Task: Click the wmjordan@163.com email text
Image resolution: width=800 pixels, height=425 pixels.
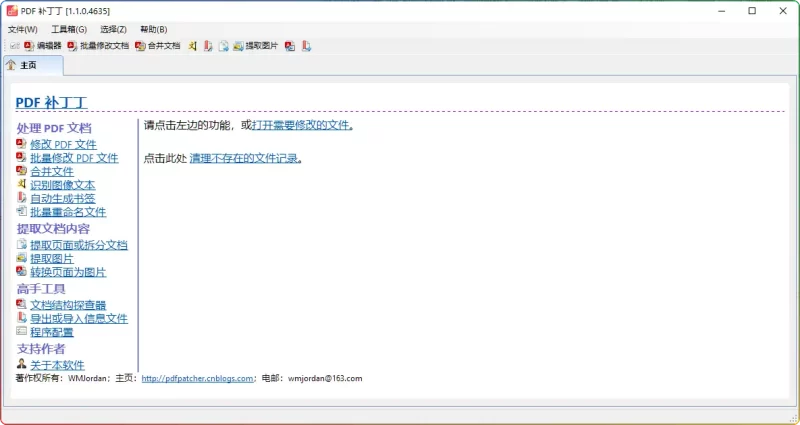Action: pos(326,379)
